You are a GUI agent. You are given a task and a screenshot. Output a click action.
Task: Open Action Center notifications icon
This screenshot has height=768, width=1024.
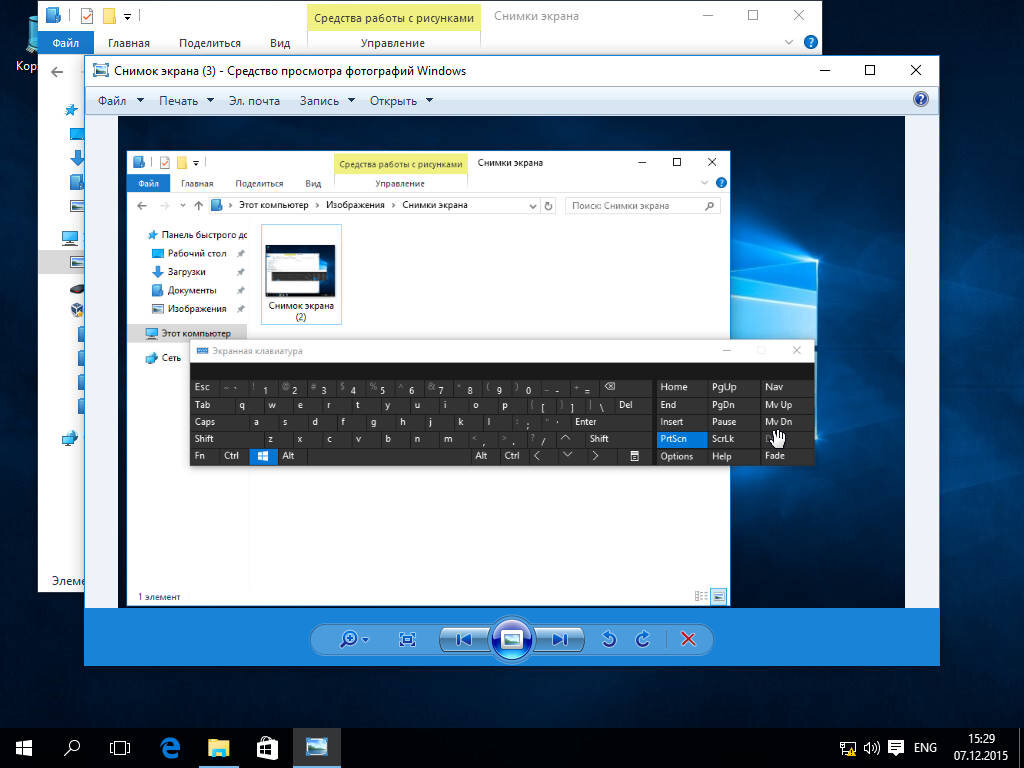point(896,748)
